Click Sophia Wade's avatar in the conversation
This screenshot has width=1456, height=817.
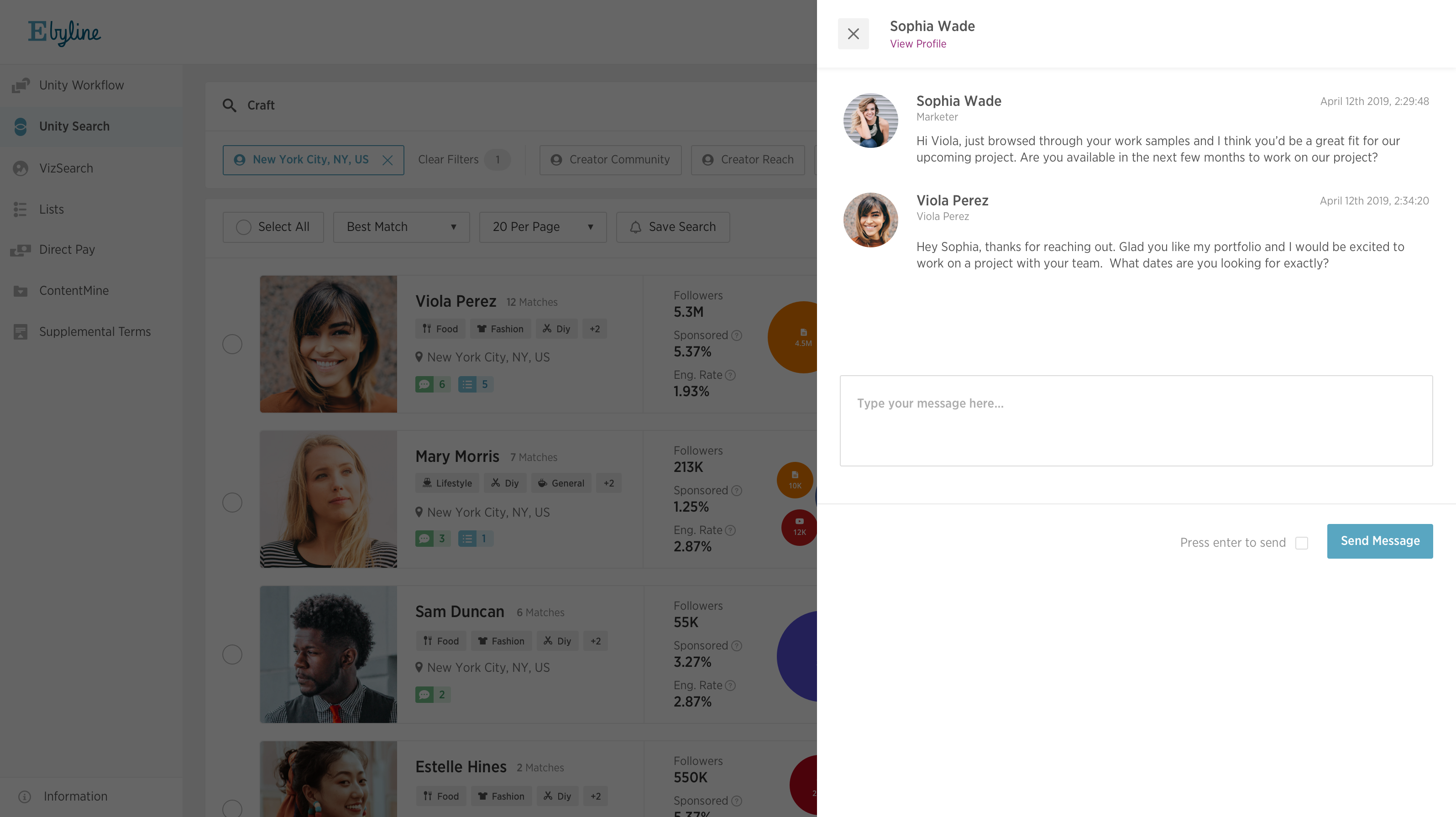click(870, 120)
